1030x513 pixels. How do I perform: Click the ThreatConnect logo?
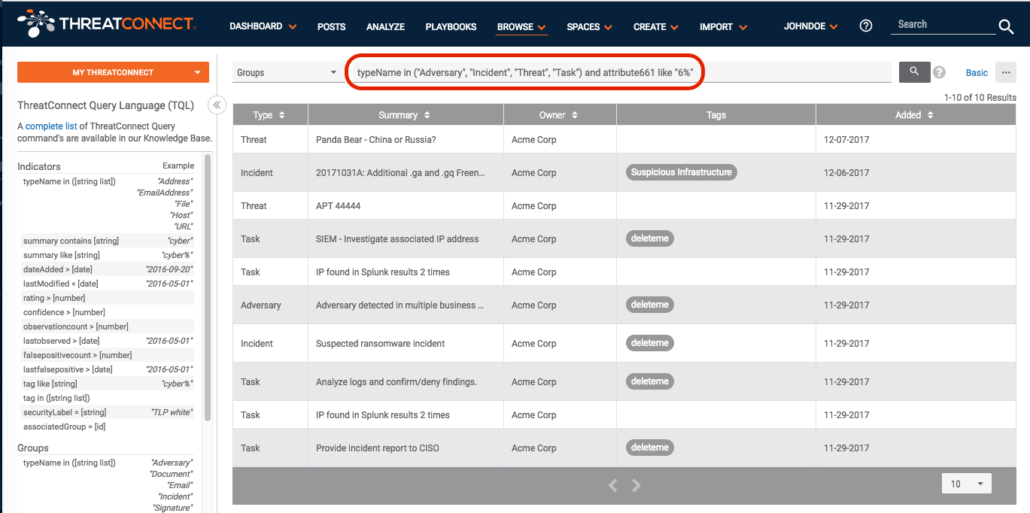(106, 24)
